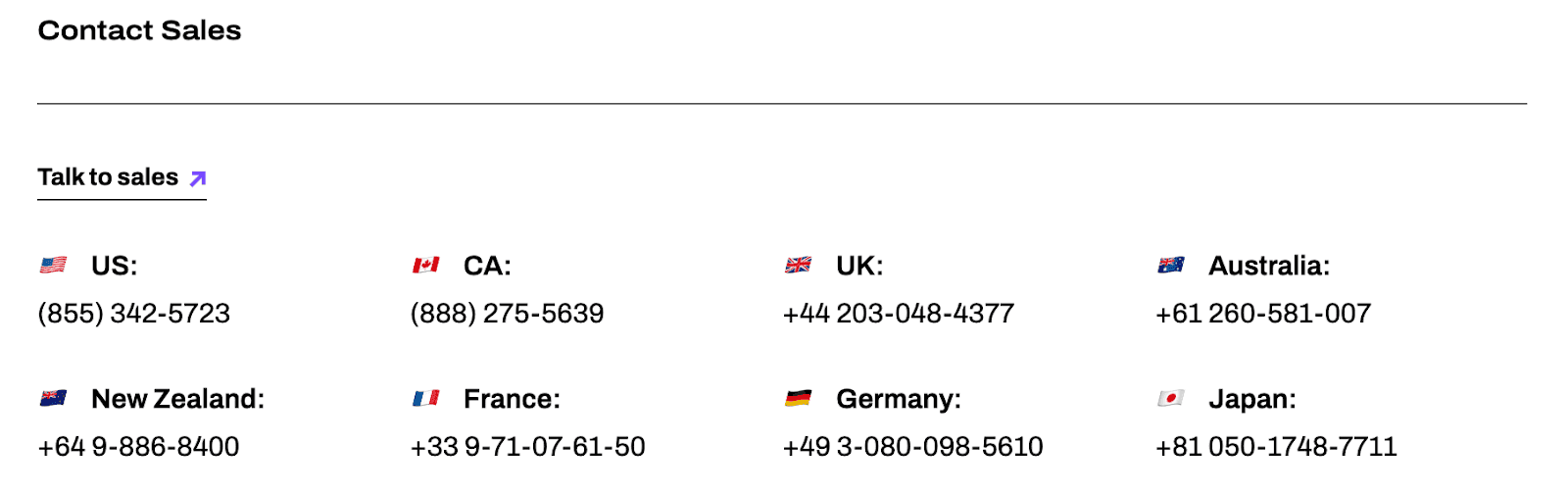The image size is (1568, 493).
Task: Click the Japanese flag icon
Action: tap(1170, 398)
